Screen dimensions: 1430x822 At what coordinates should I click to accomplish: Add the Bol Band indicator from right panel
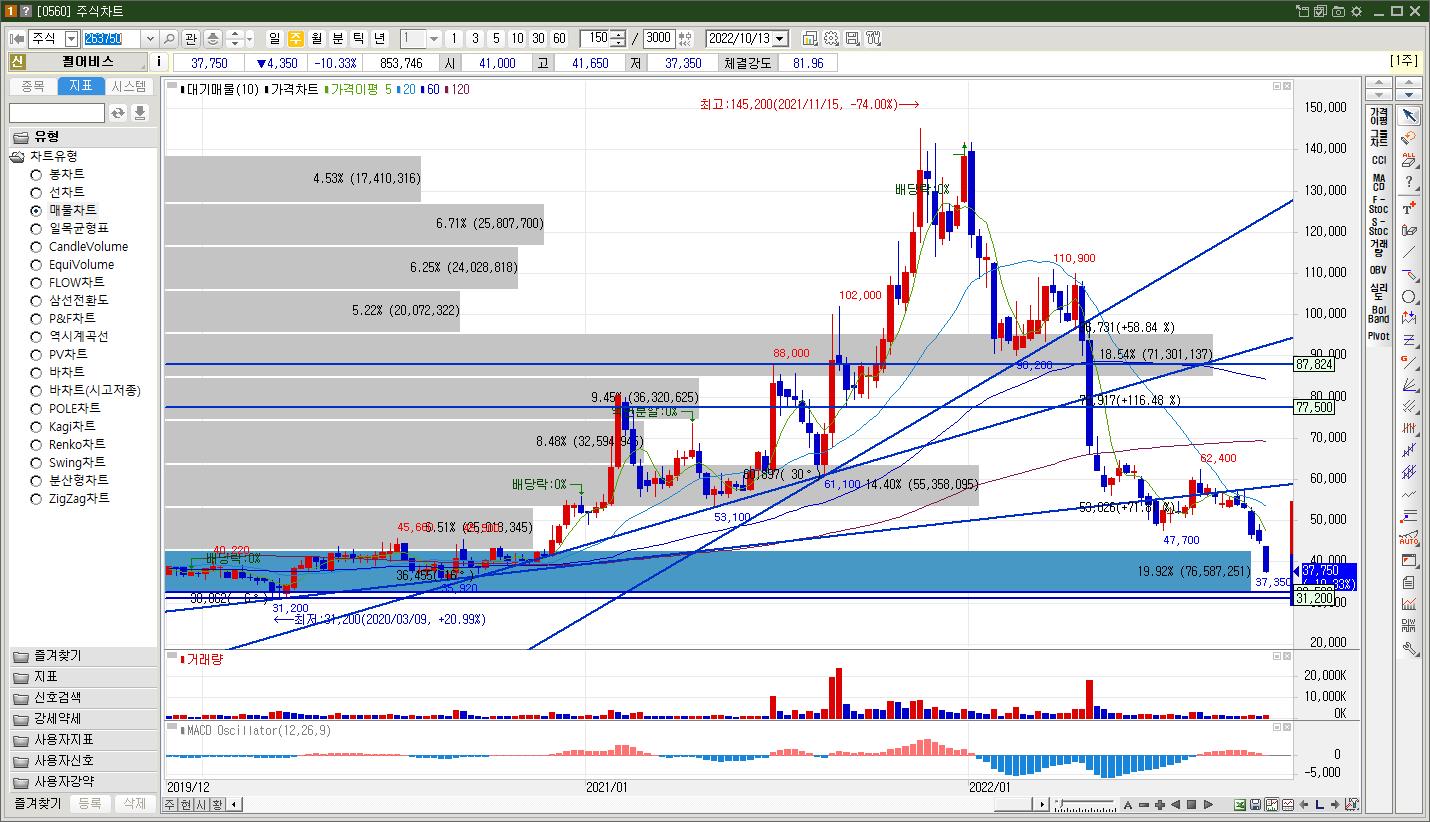click(1379, 314)
